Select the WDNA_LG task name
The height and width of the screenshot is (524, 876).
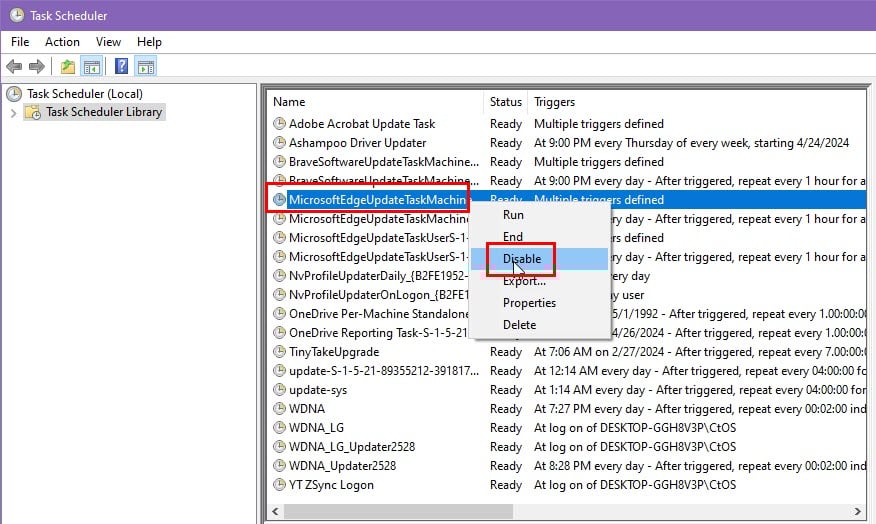click(x=316, y=427)
